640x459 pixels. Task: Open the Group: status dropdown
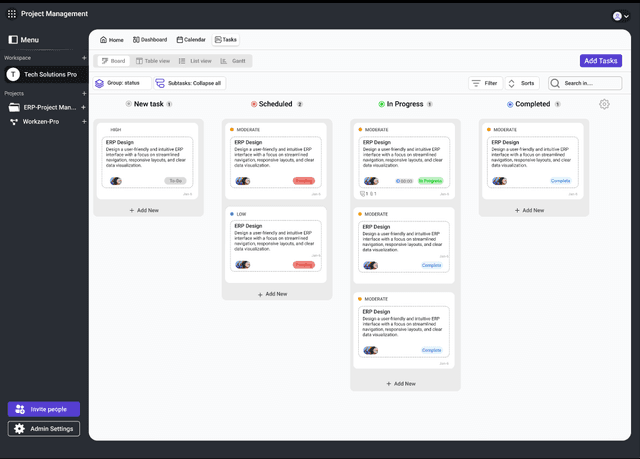tap(122, 83)
